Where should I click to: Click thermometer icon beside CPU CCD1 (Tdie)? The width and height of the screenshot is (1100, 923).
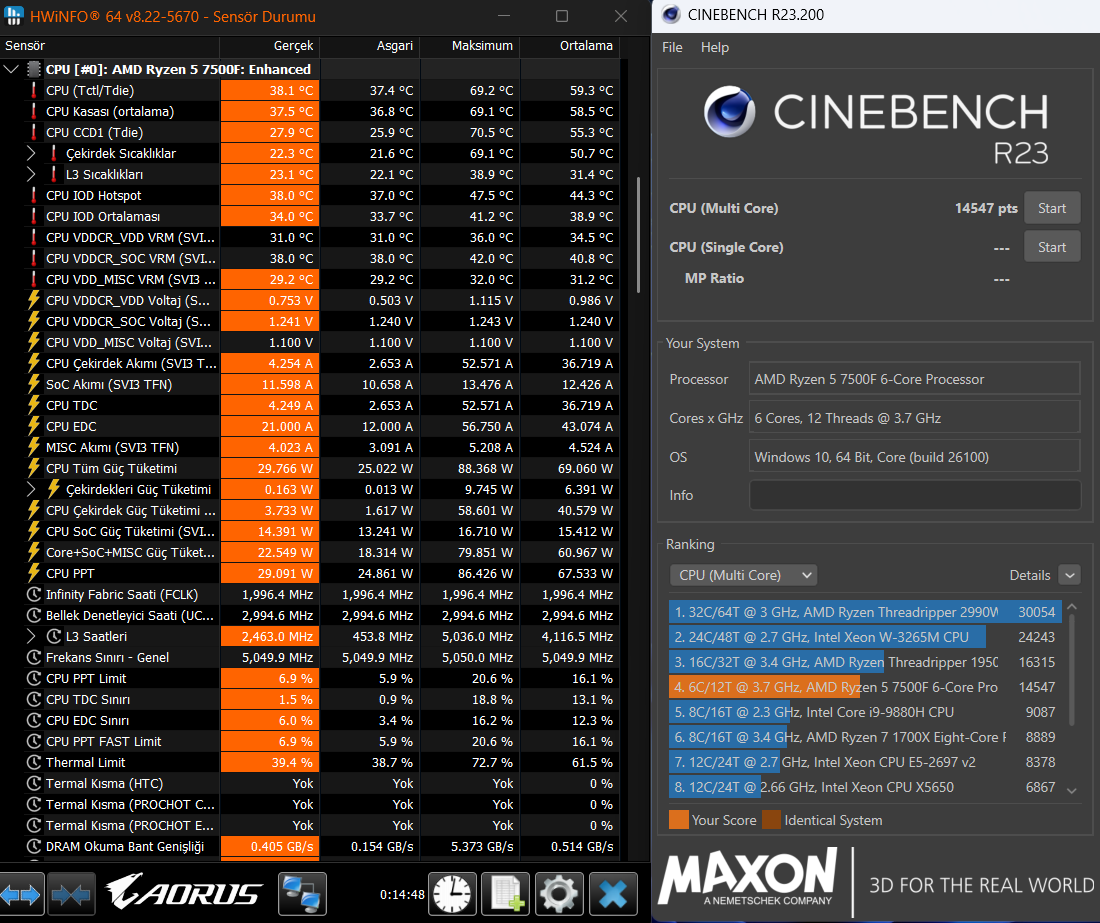pyautogui.click(x=33, y=133)
